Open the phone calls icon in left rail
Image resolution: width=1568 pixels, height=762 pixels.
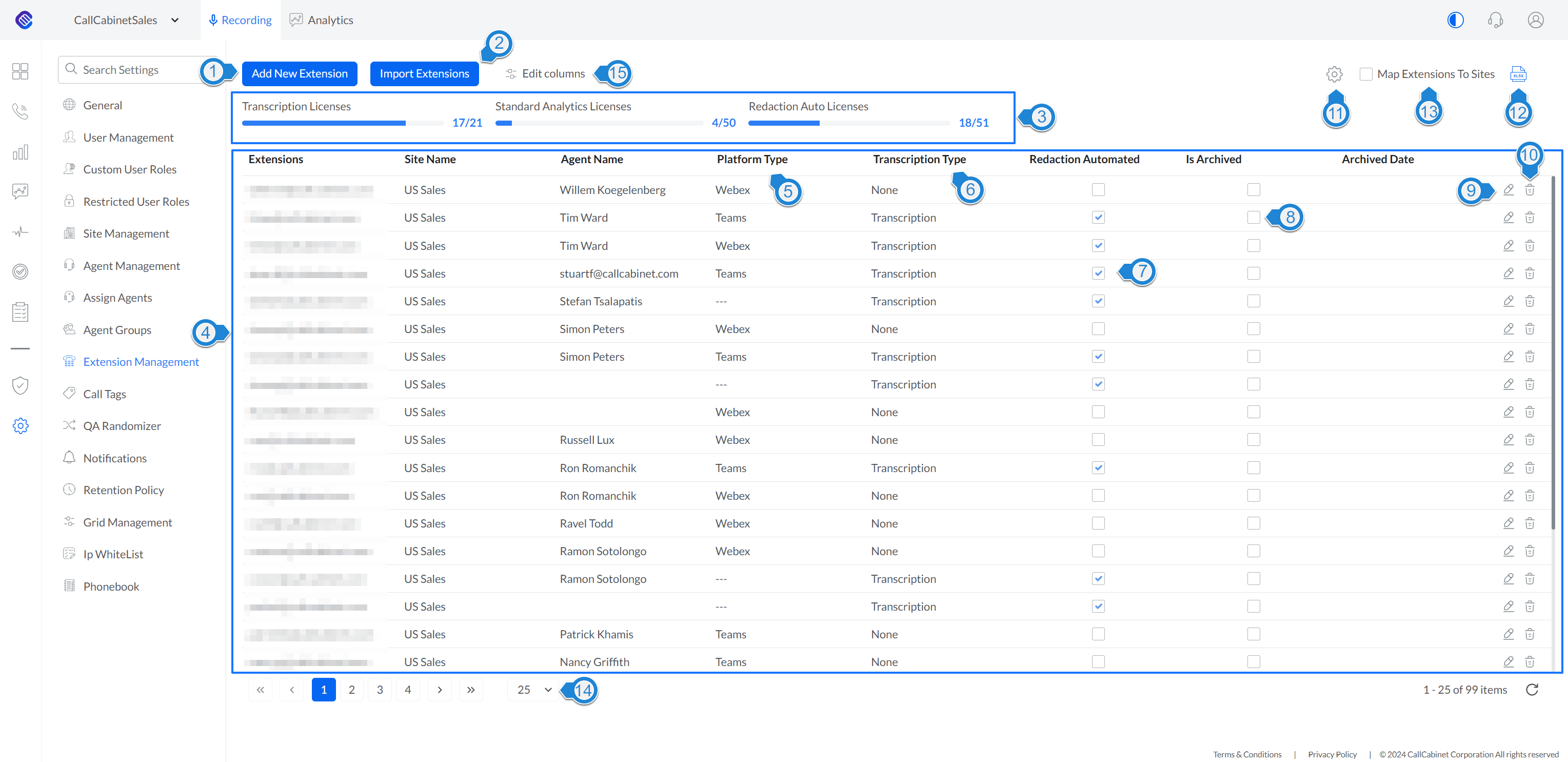(20, 111)
